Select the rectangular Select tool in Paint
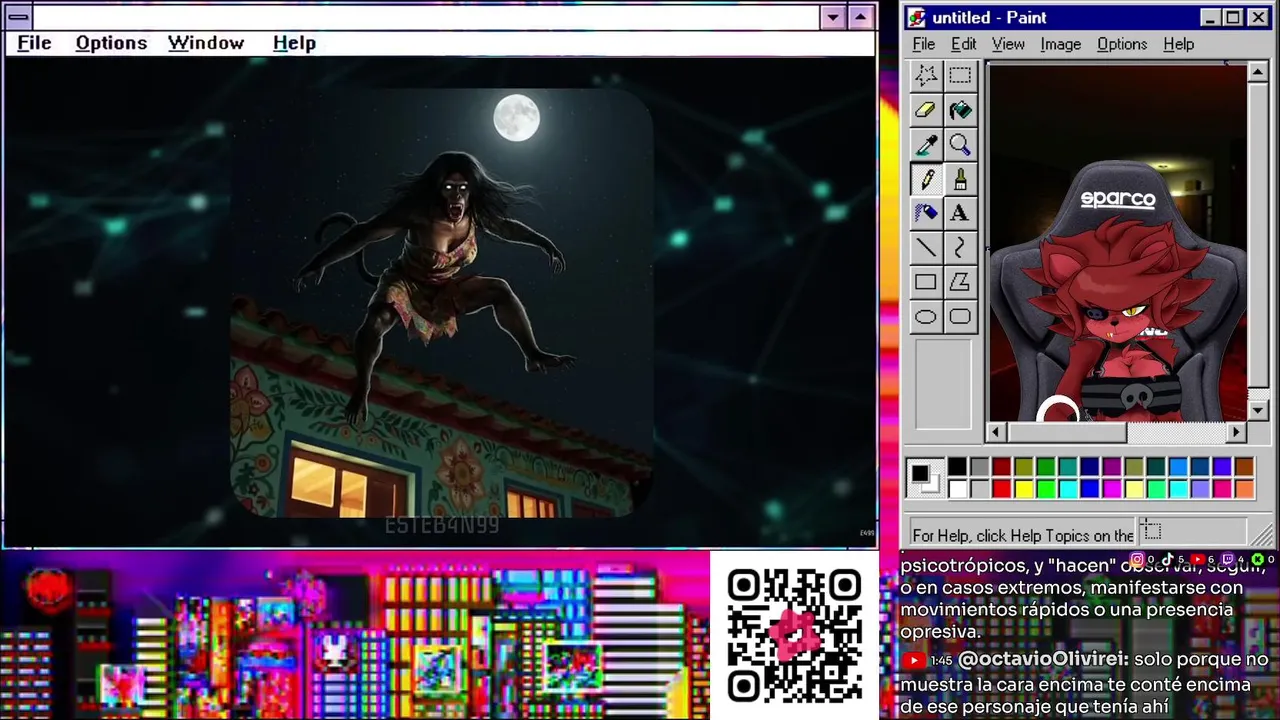 click(960, 75)
